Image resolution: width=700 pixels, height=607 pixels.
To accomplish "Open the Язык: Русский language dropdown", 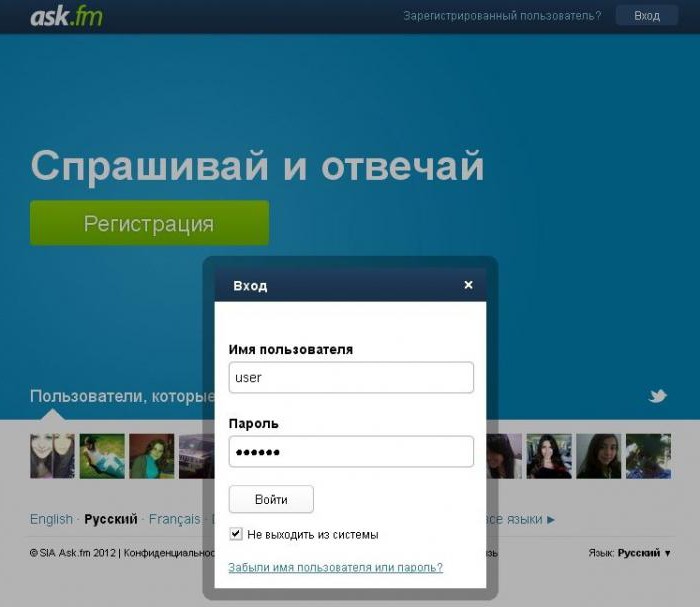I will (x=630, y=553).
